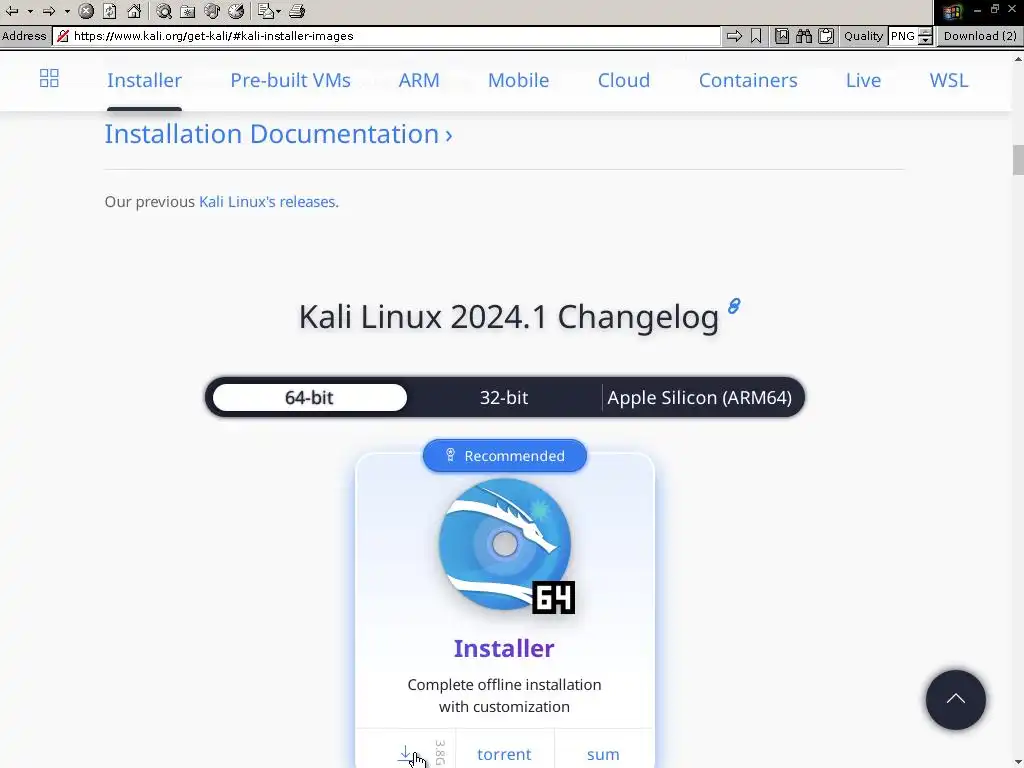Click the Print toolbar icon
The height and width of the screenshot is (768, 1024).
pos(297,11)
